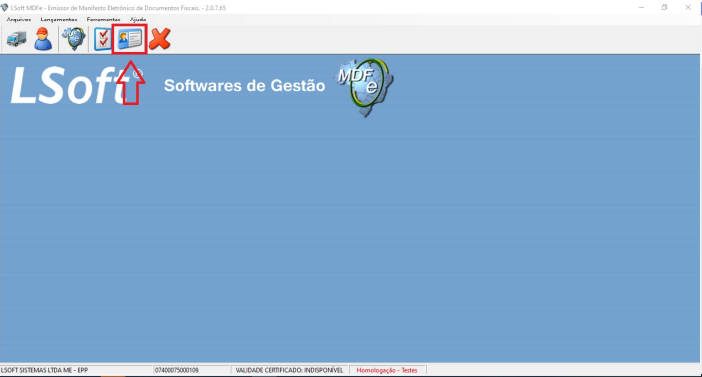Open the Lançamentos menu
Screen dimensions: 702x377
point(59,19)
